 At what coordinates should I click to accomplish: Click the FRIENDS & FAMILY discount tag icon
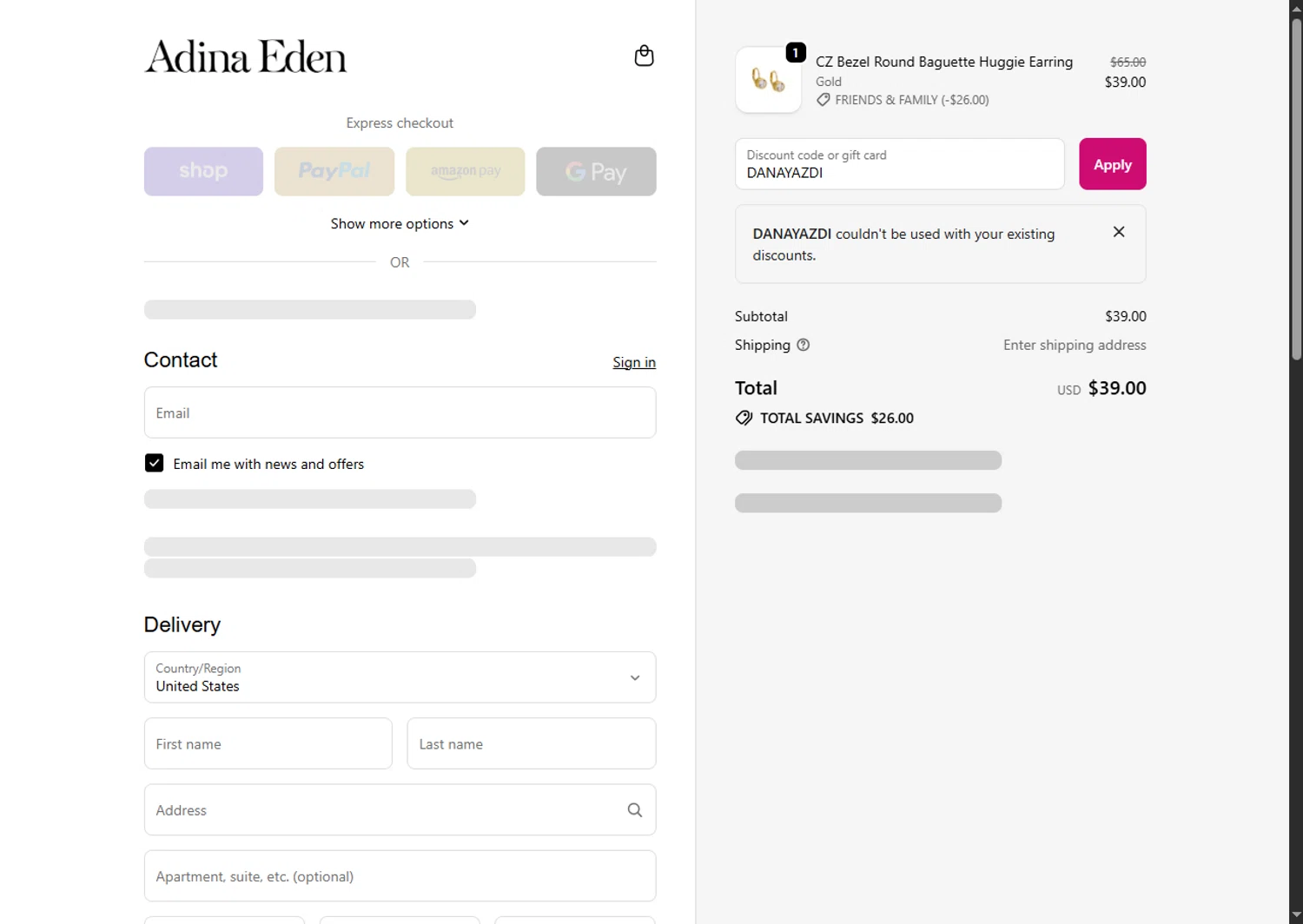823,100
